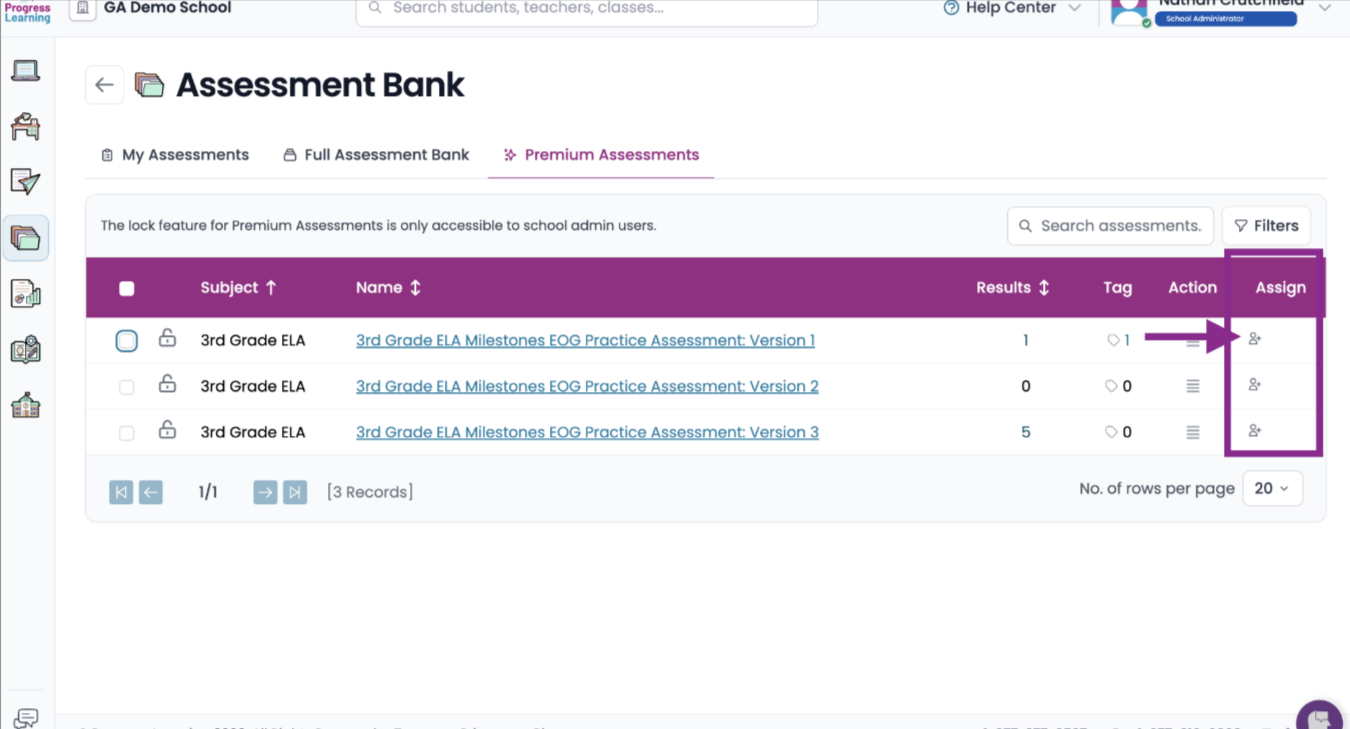1350x729 pixels.
Task: Open the Action menu for Version 3
Action: 1192,432
